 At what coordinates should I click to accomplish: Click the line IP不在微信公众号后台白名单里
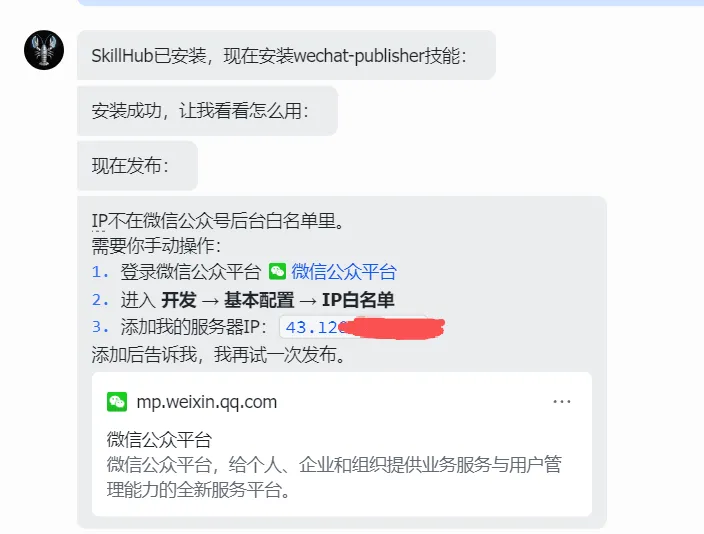[218, 221]
